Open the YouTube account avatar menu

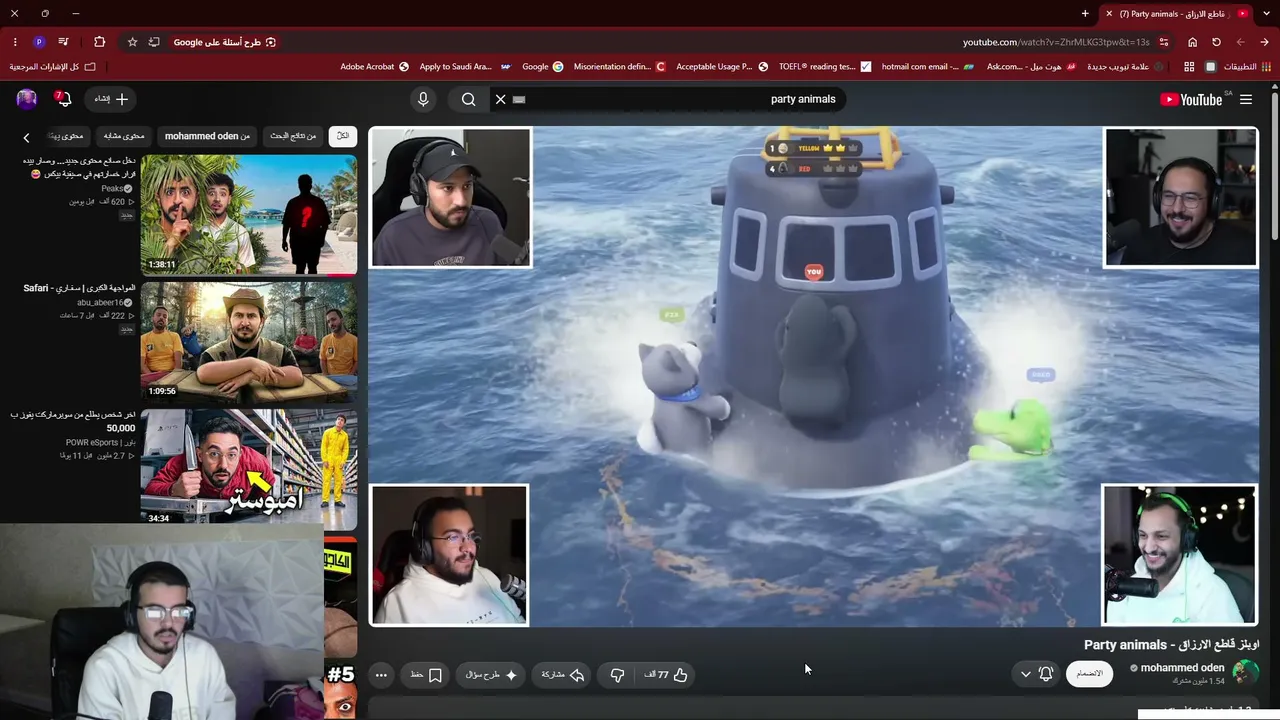(27, 99)
